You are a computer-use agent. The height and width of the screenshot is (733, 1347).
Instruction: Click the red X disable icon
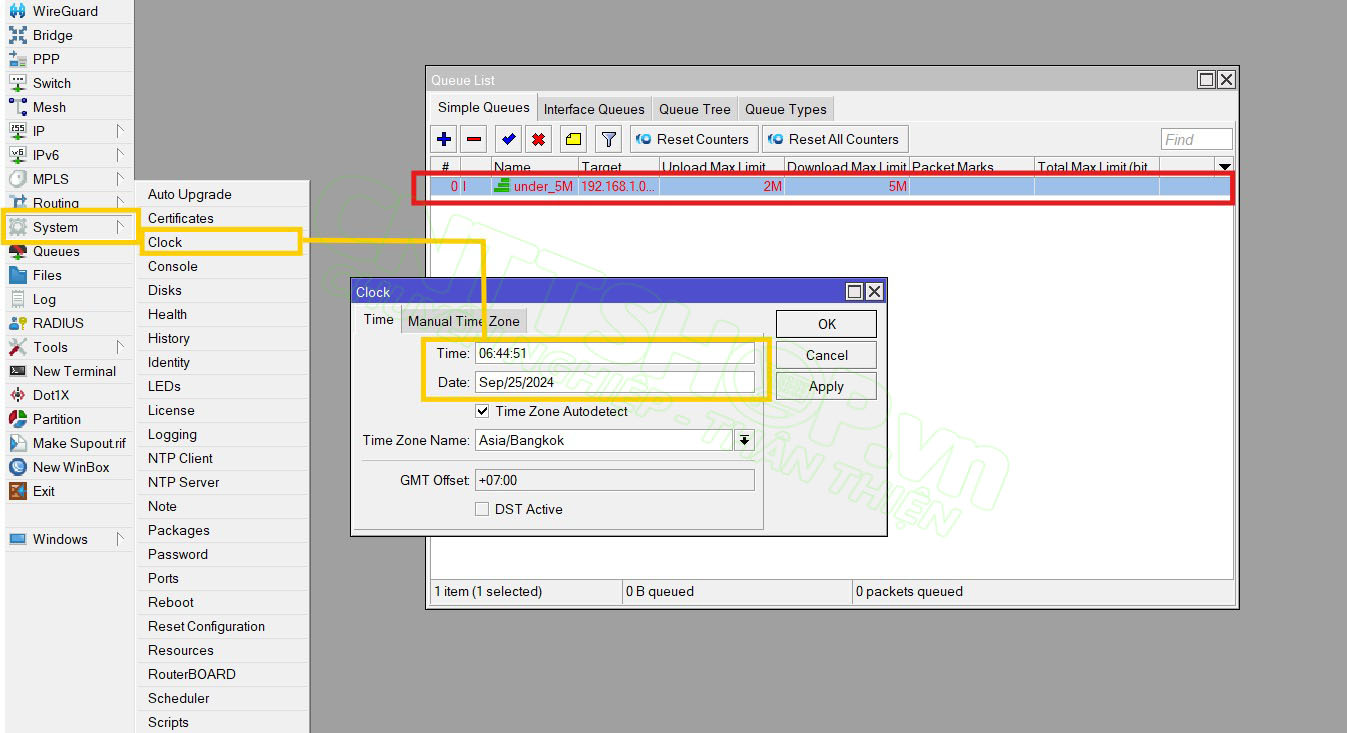[538, 139]
